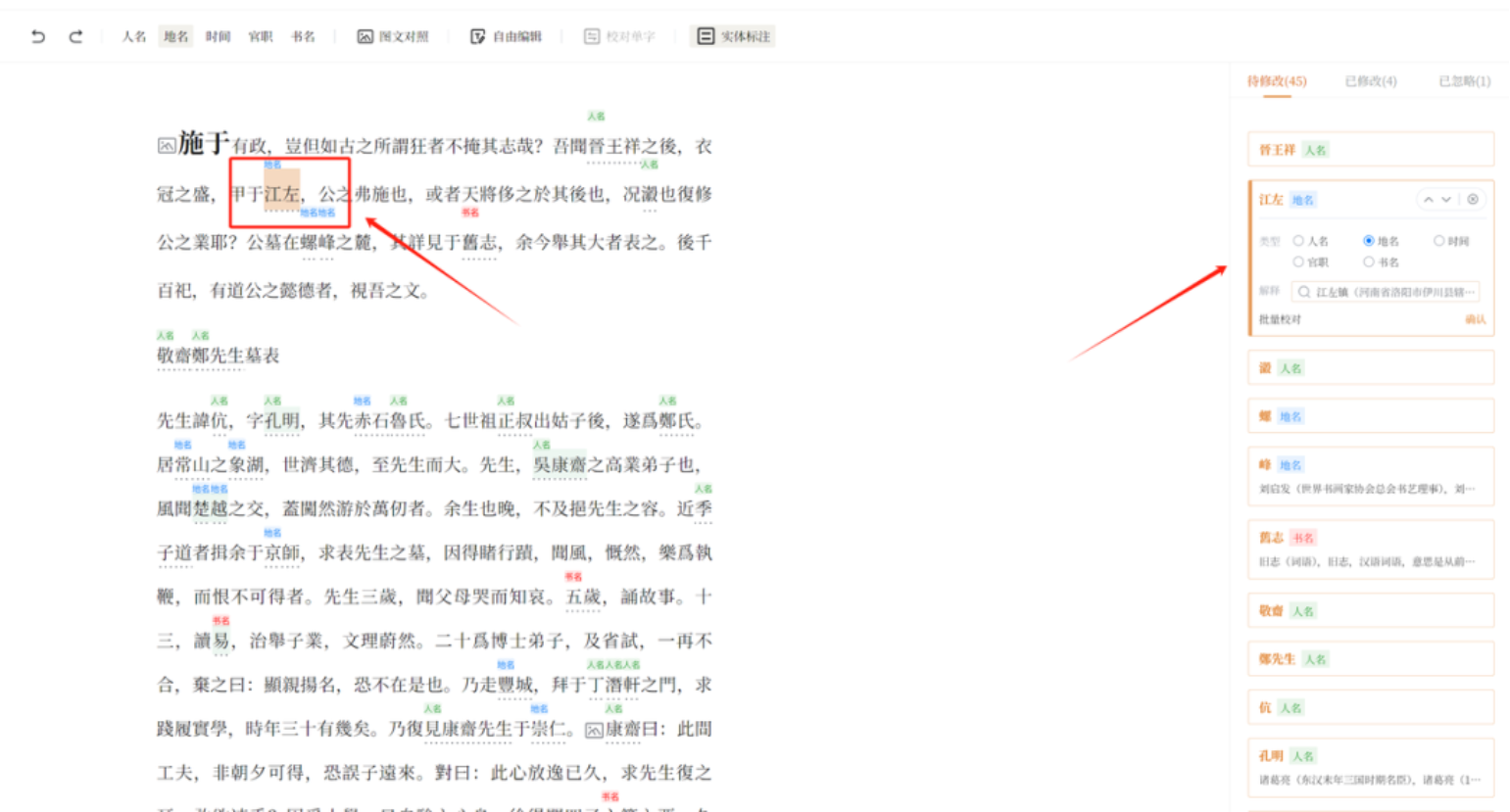Dismiss the 江左 entry with the circled X
Image resolution: width=1510 pixels, height=812 pixels.
(x=1472, y=200)
